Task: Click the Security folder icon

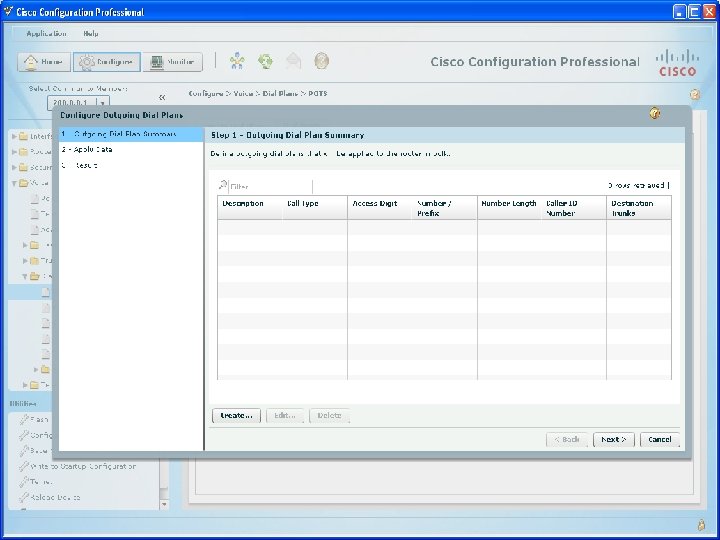Action: tap(23, 167)
